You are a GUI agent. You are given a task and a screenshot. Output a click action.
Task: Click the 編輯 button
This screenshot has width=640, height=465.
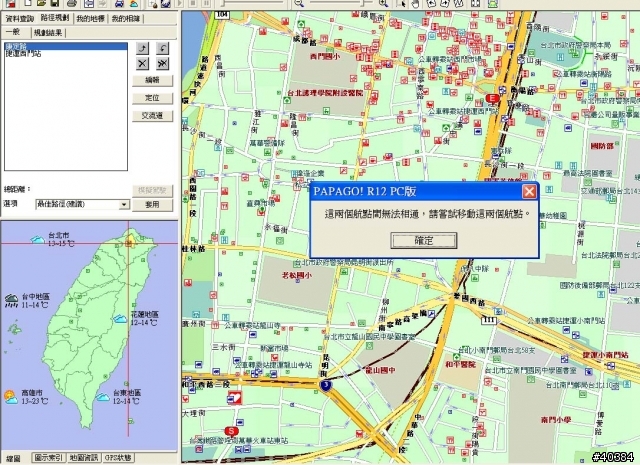click(x=152, y=80)
